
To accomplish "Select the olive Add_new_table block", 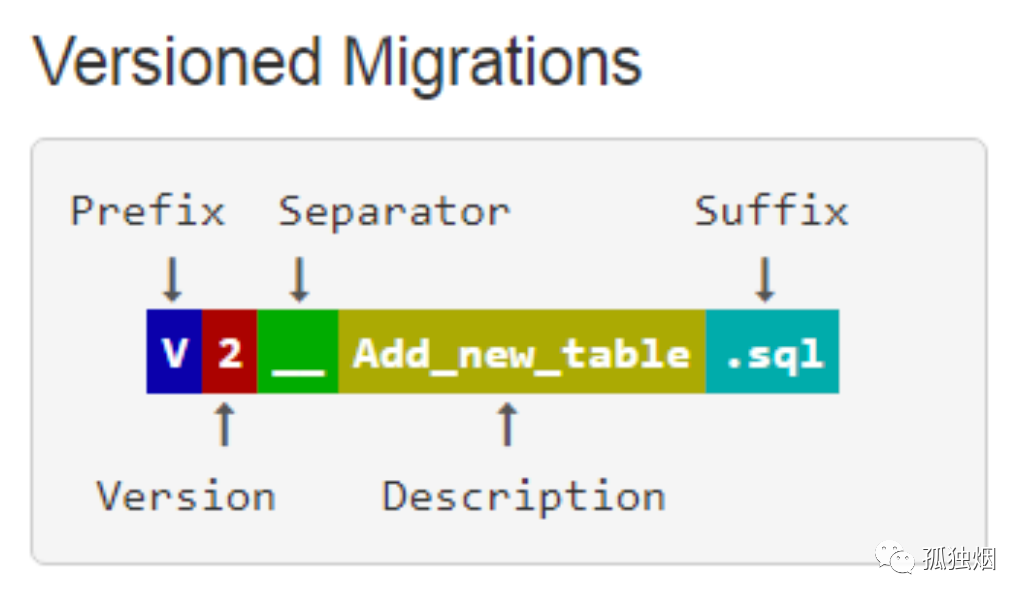I will 522,352.
